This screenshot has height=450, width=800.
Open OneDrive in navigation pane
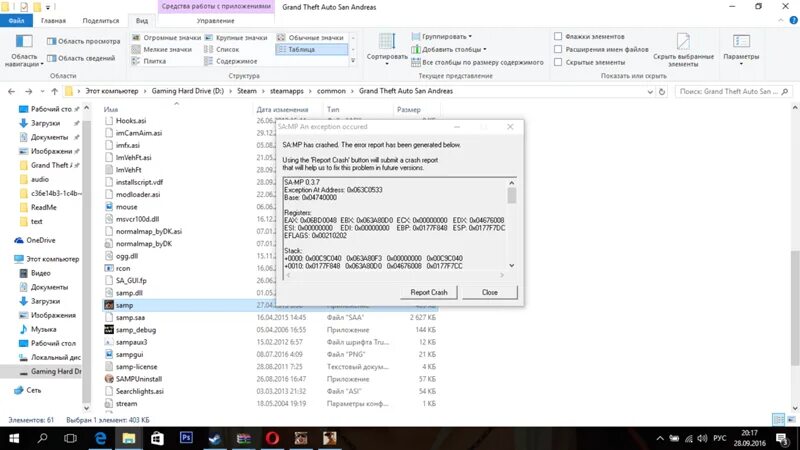[x=40, y=240]
